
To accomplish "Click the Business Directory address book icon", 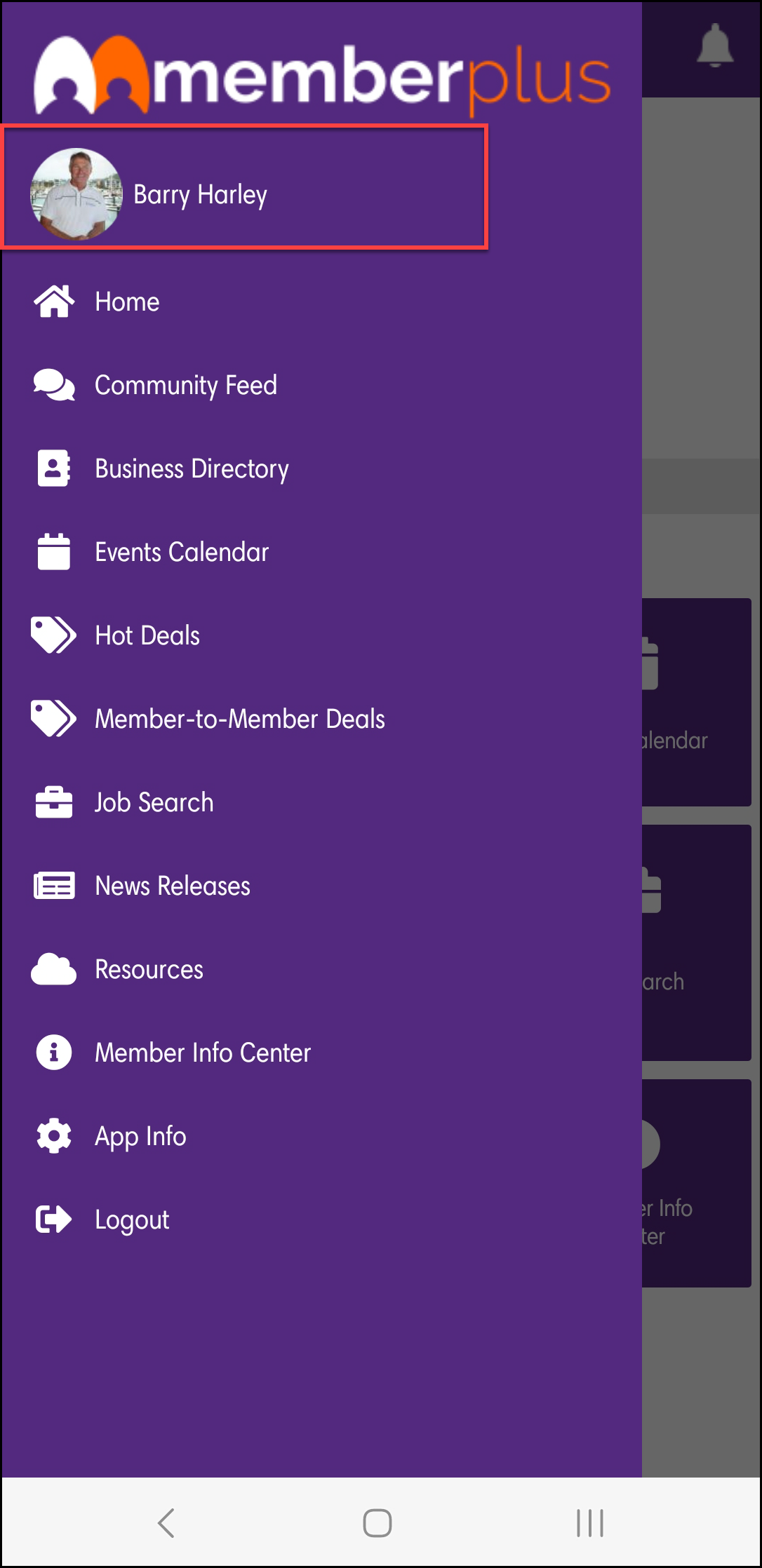I will 54,468.
